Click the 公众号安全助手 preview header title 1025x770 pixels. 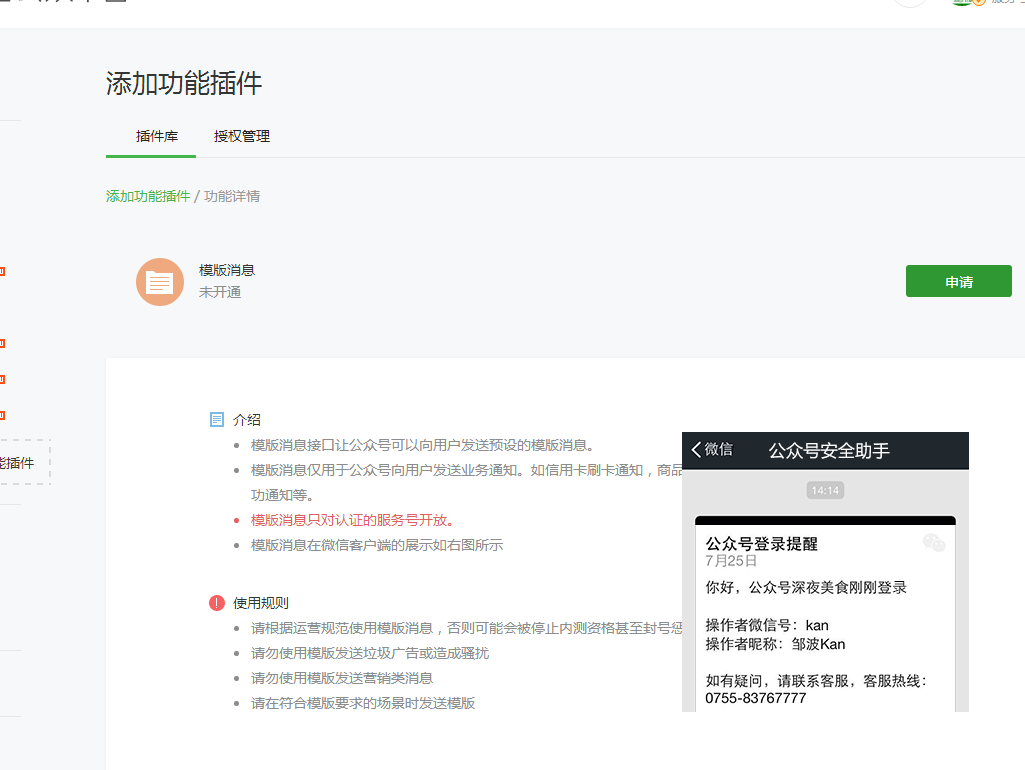pos(828,451)
